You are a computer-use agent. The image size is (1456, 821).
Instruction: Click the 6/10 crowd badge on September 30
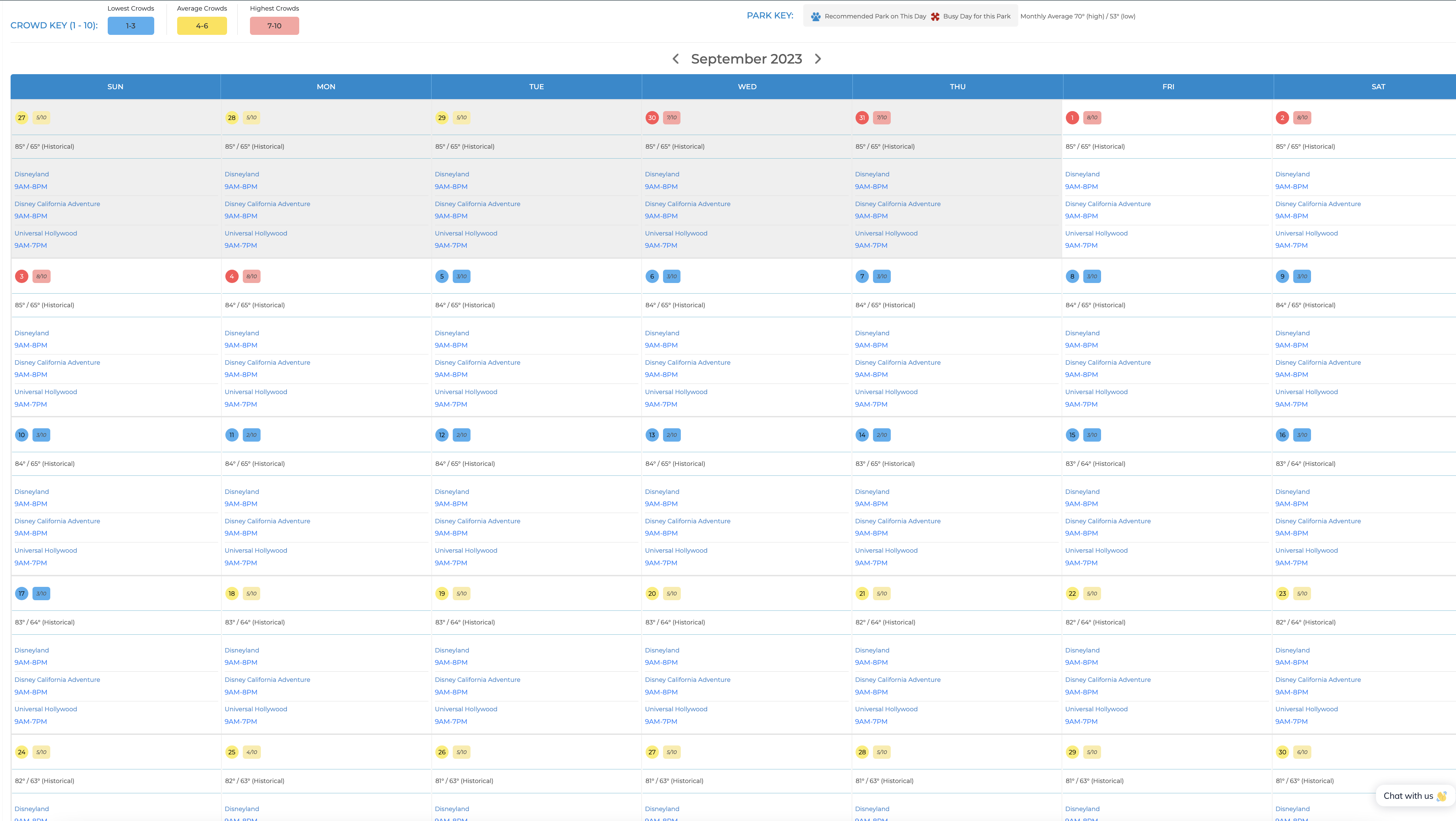[1302, 752]
